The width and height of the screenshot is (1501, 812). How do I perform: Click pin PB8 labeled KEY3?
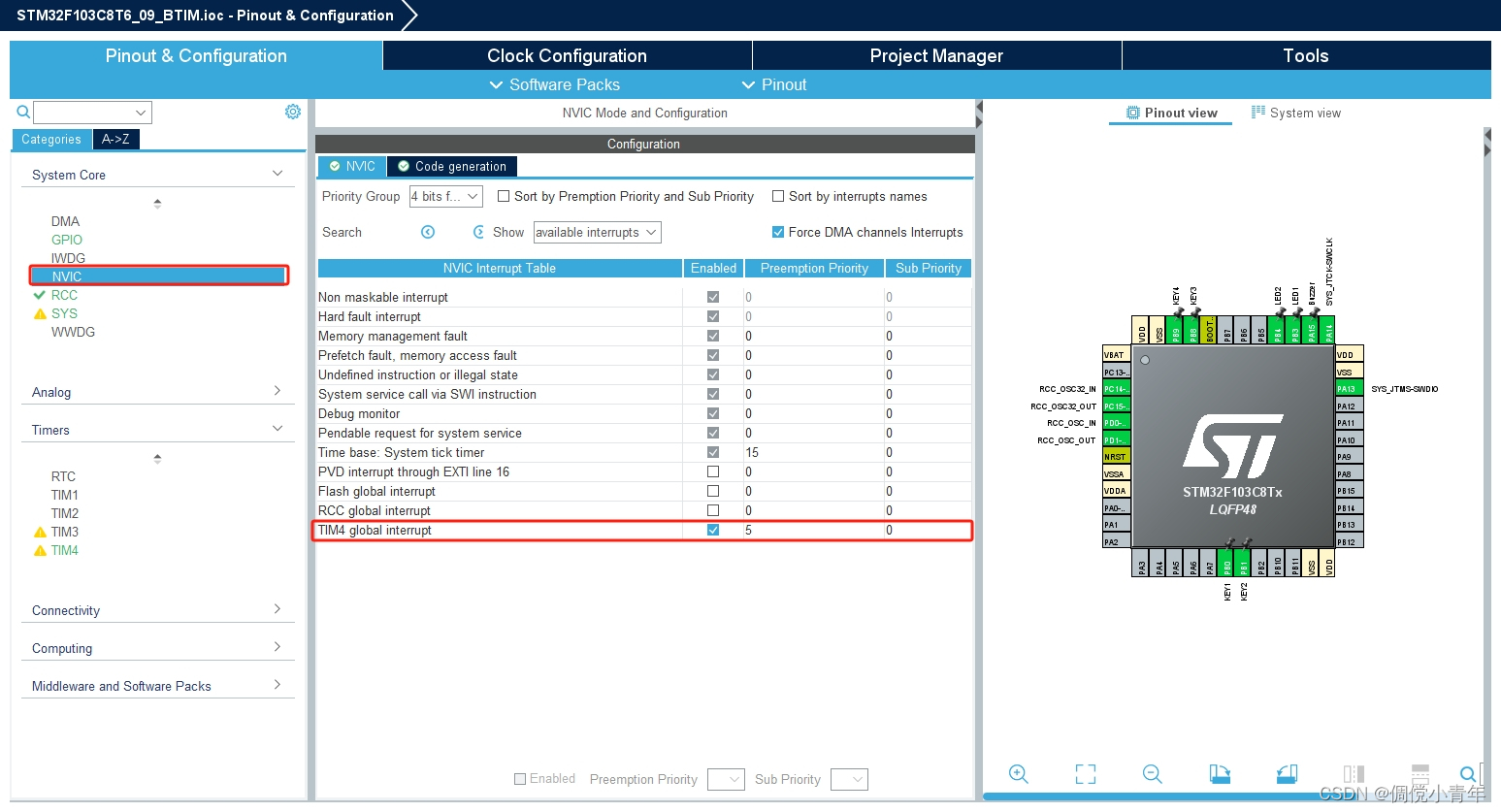point(1192,329)
